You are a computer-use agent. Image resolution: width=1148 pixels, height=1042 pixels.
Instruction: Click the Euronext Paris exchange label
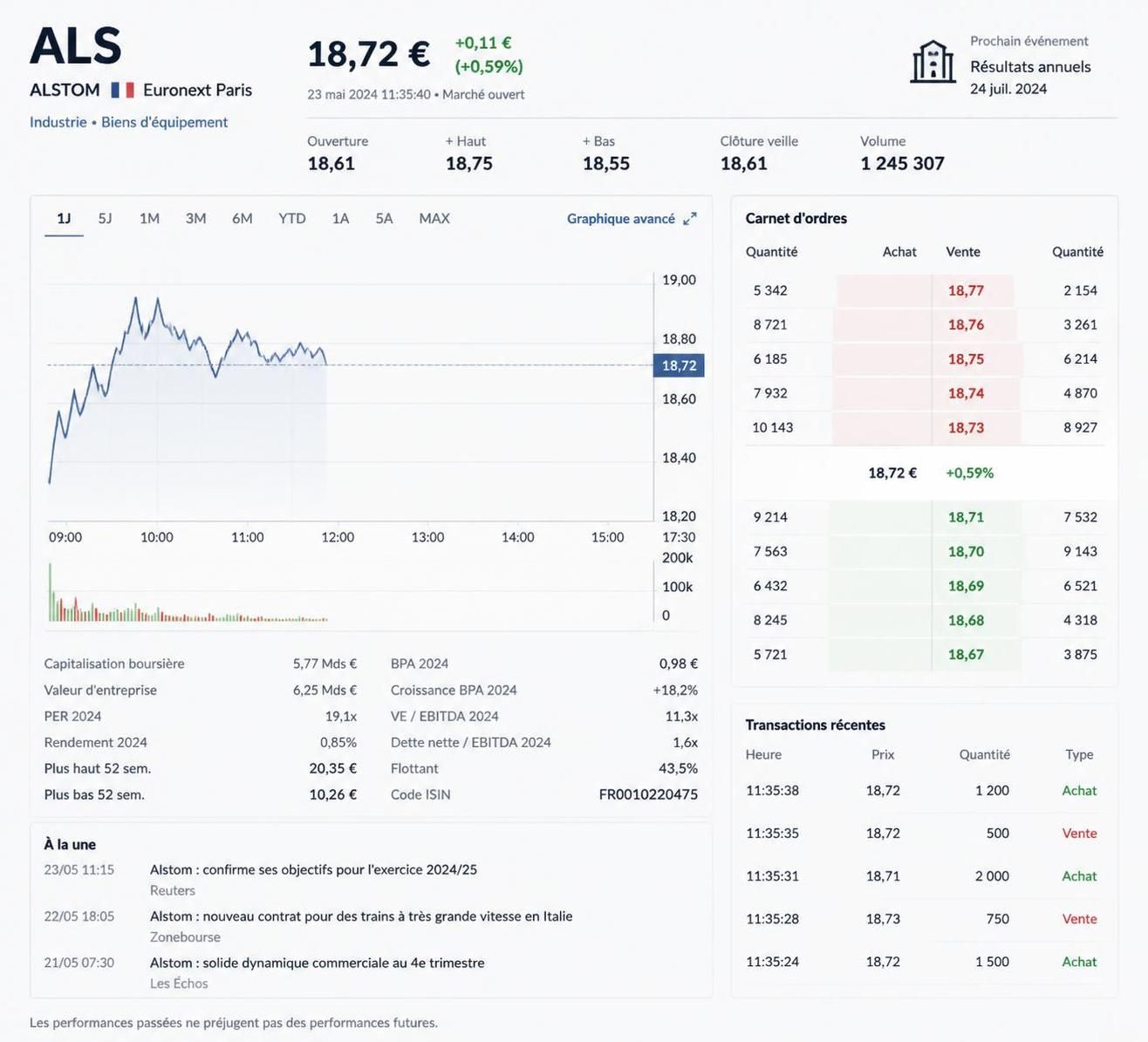point(197,90)
